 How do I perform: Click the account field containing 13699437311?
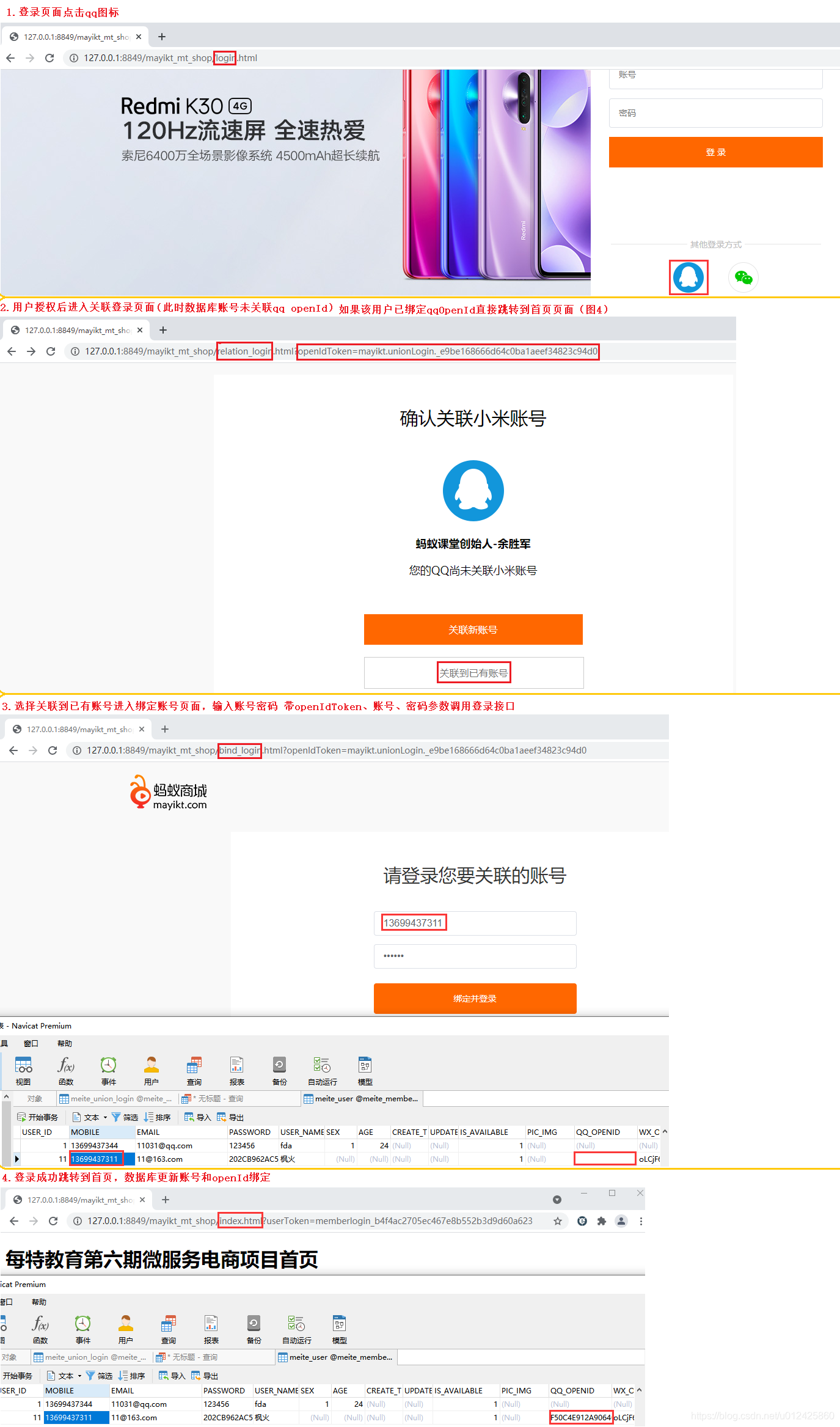475,923
